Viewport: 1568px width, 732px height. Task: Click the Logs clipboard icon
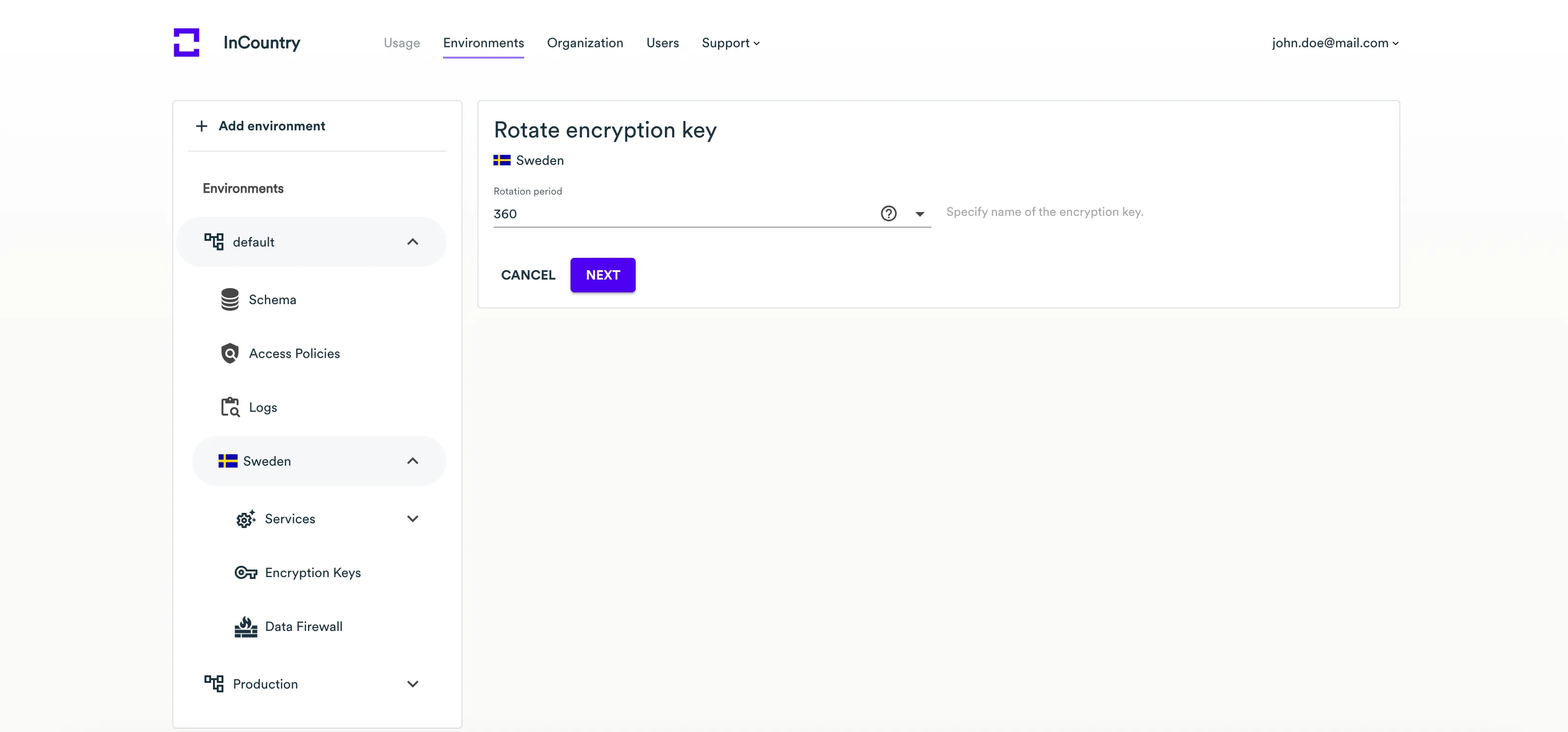230,407
